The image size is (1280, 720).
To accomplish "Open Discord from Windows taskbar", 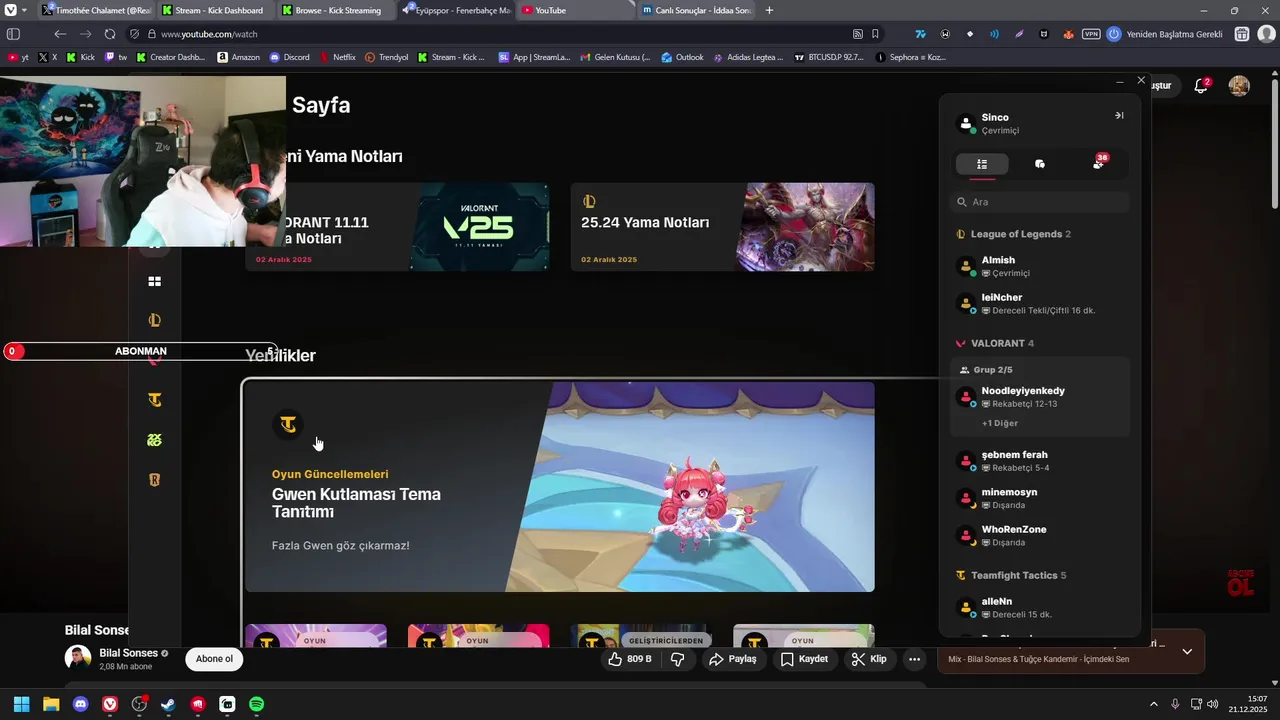I will click(80, 704).
